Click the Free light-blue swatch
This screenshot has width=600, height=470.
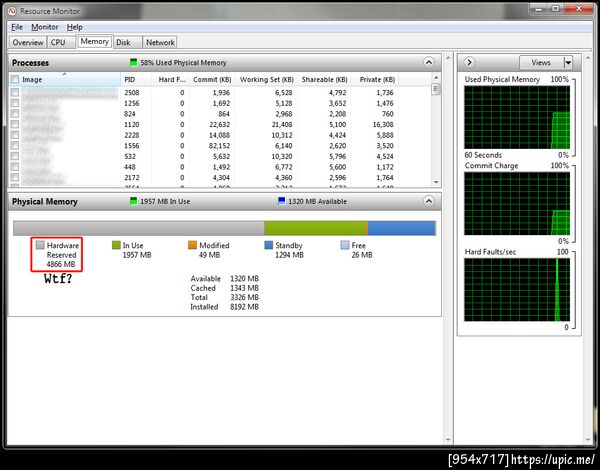pyautogui.click(x=345, y=245)
